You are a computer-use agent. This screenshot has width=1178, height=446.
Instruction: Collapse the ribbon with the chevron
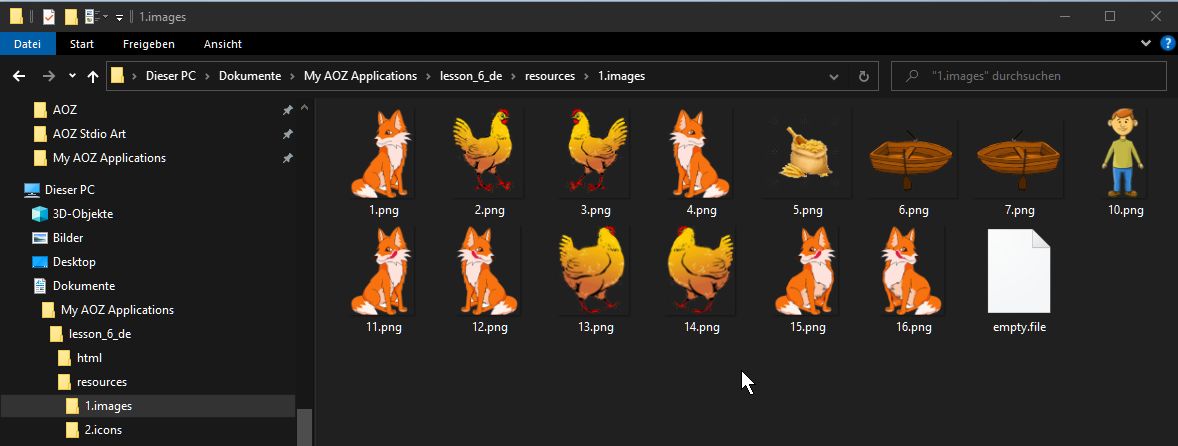1146,44
